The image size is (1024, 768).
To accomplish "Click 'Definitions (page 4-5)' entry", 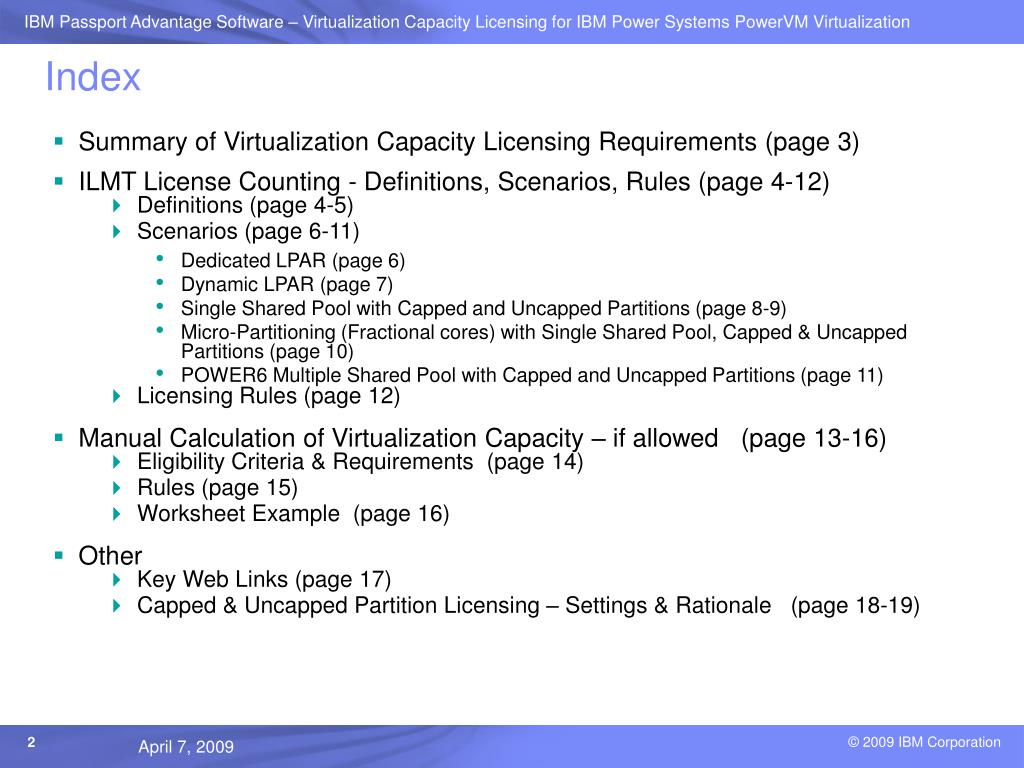I will 245,205.
